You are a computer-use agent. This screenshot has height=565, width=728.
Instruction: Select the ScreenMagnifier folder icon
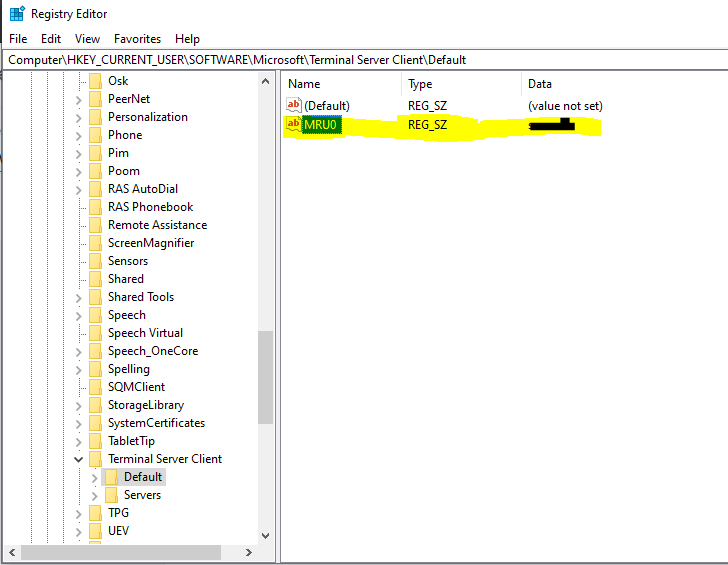click(95, 243)
